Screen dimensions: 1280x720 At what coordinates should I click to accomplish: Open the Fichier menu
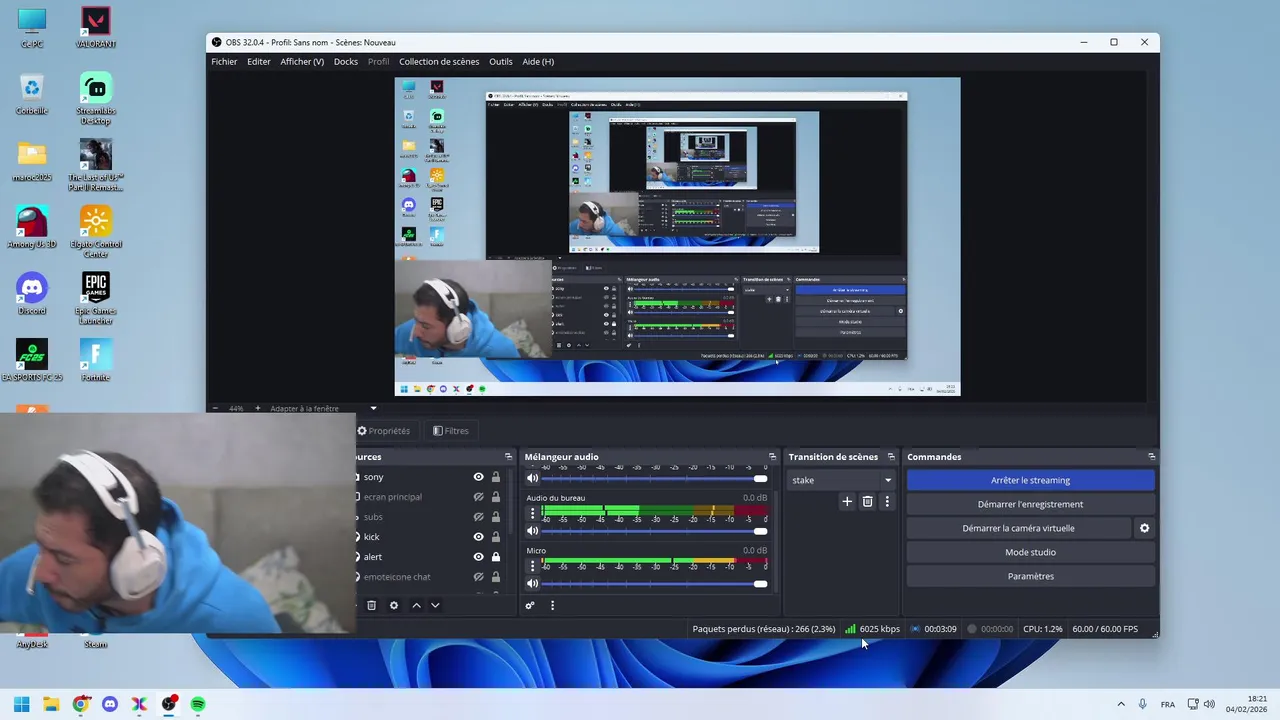coord(224,62)
